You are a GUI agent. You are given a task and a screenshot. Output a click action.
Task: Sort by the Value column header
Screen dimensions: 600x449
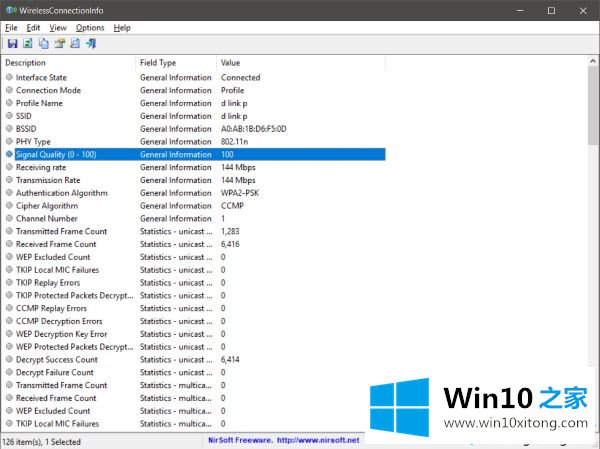point(301,63)
